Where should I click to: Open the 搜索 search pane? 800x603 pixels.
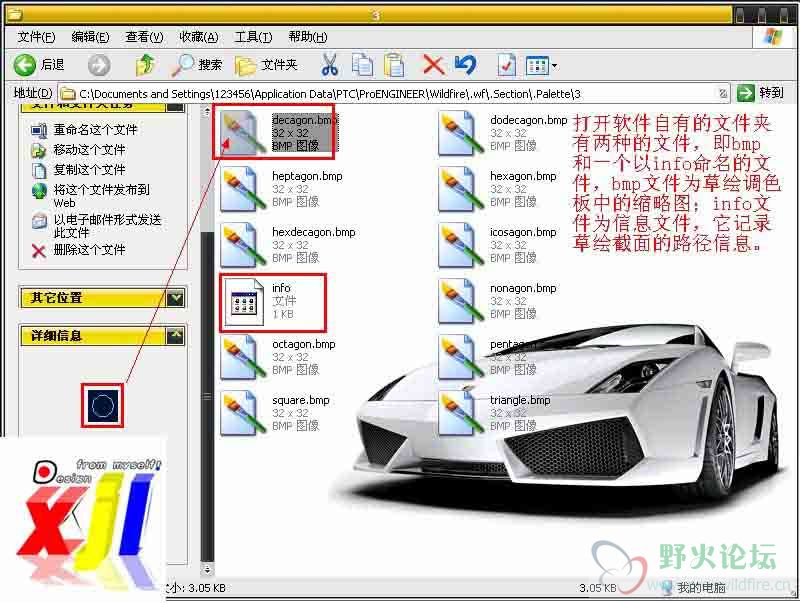pyautogui.click(x=197, y=65)
